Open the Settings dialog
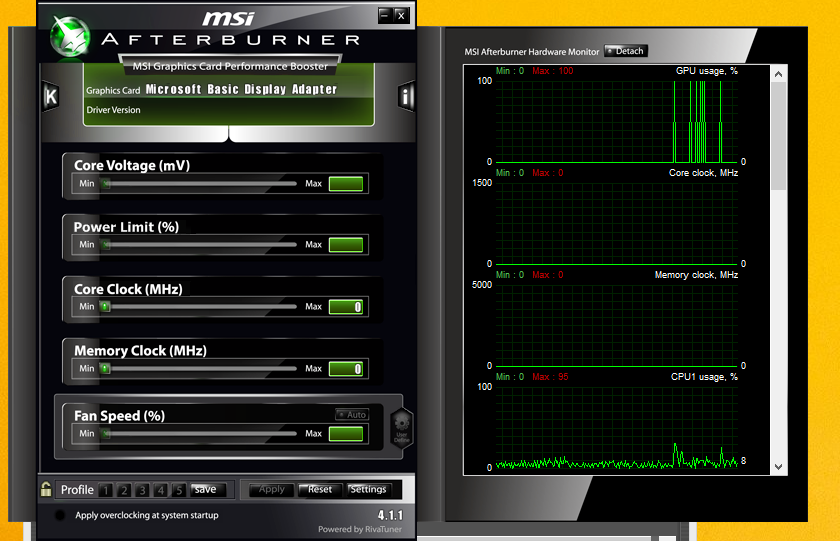This screenshot has height=541, width=840. point(369,490)
